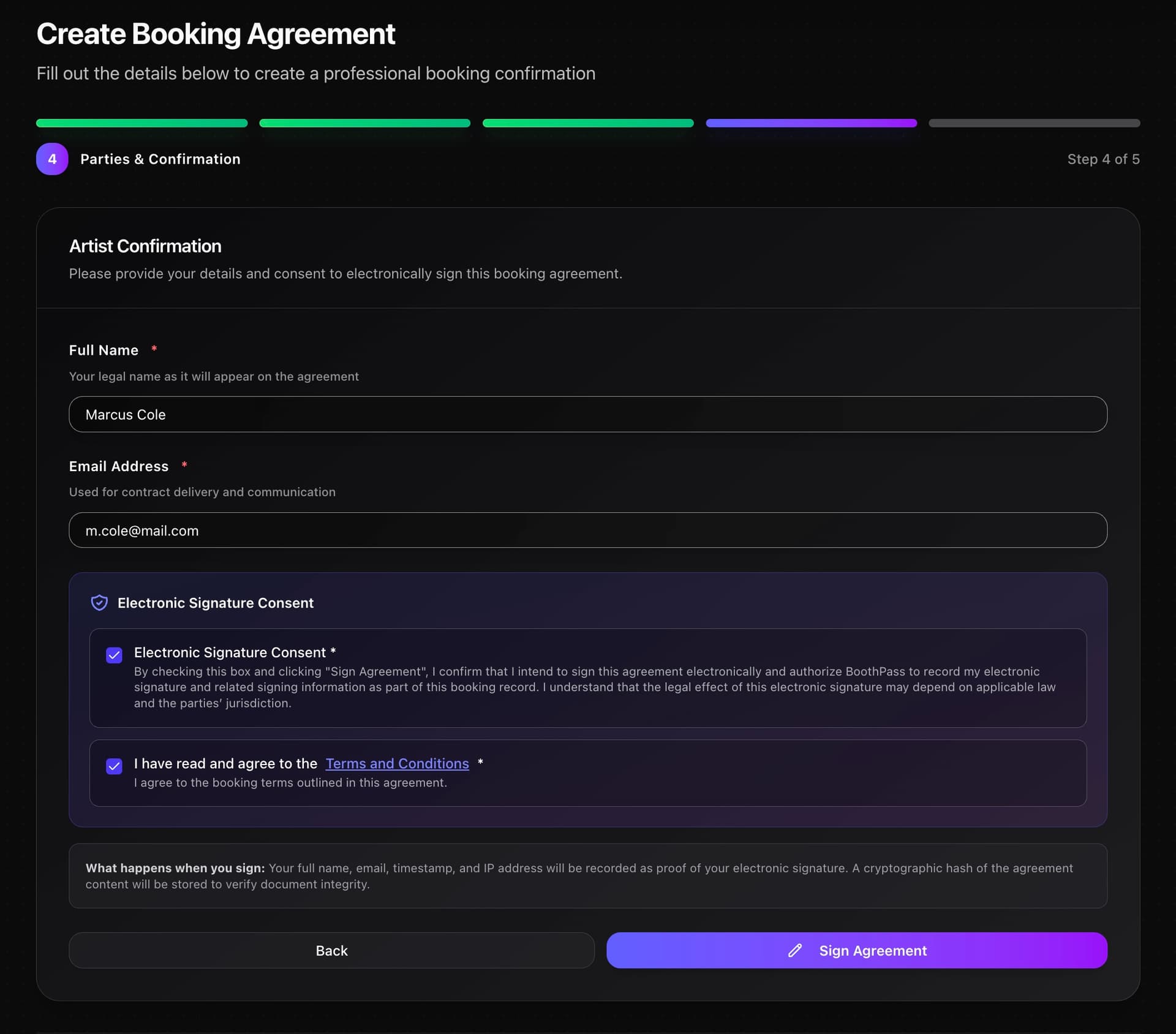This screenshot has width=1176, height=1034.
Task: Click the pen icon on Sign Agreement
Action: (x=794, y=950)
